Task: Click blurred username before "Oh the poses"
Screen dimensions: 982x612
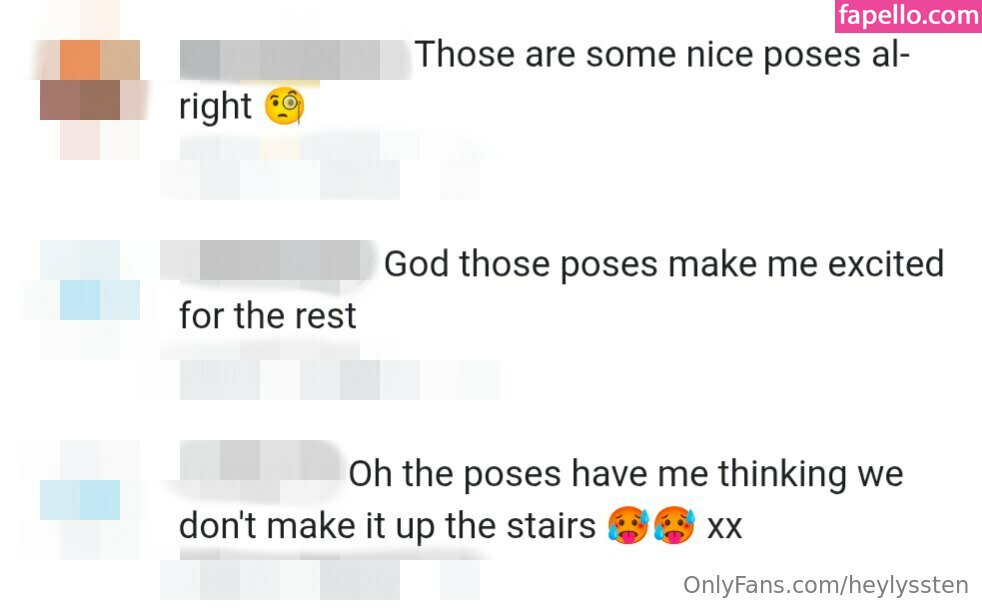Action: [260, 469]
